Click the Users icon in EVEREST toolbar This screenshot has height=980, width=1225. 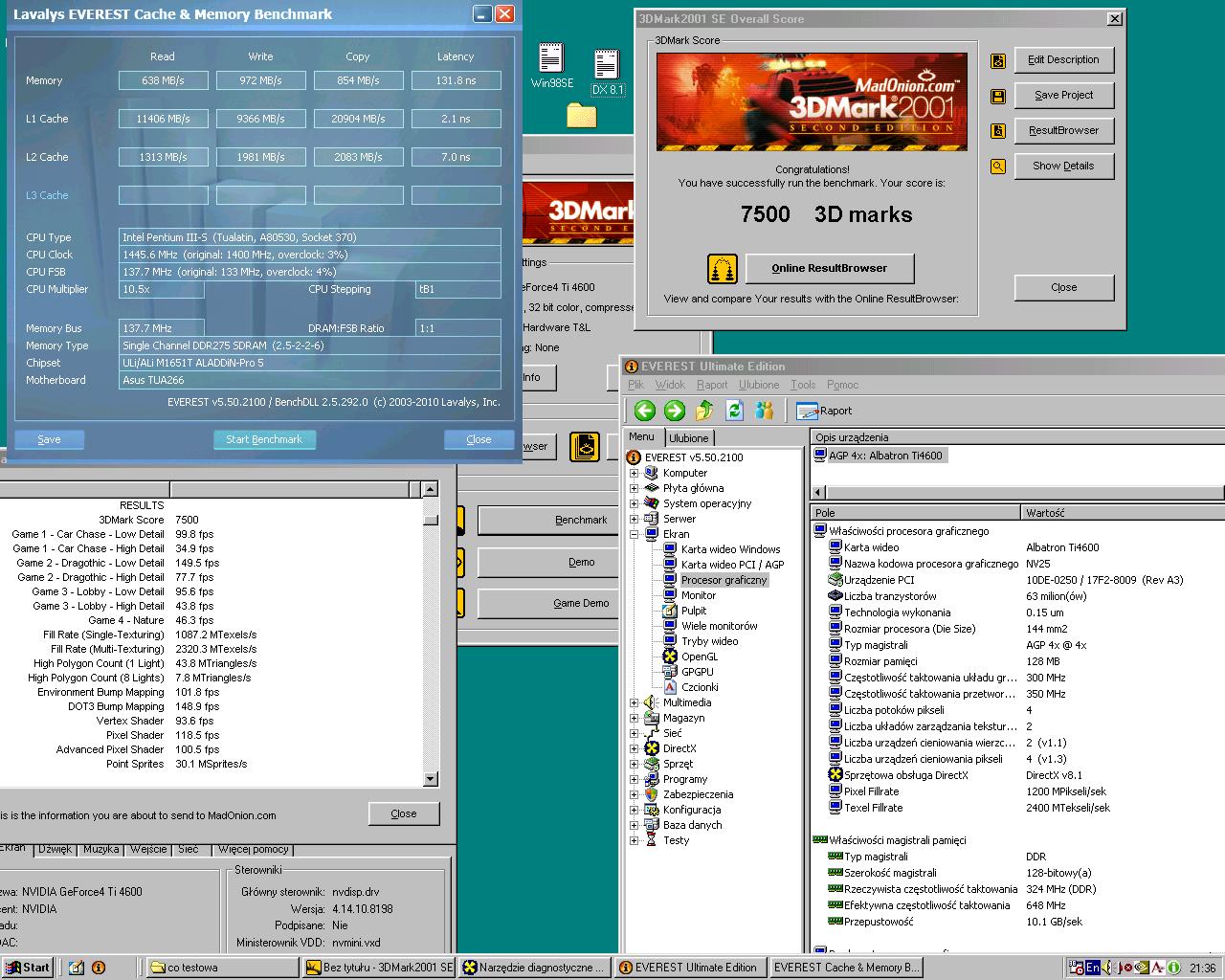[x=764, y=411]
